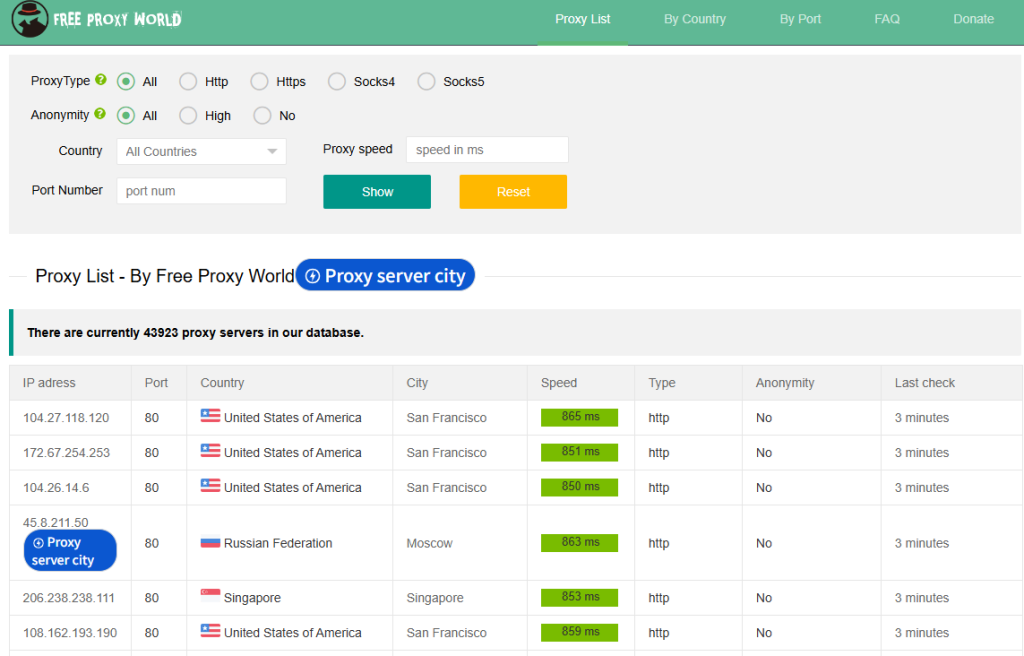Click the Port column header
Viewport: 1024px width, 656px height.
click(156, 383)
